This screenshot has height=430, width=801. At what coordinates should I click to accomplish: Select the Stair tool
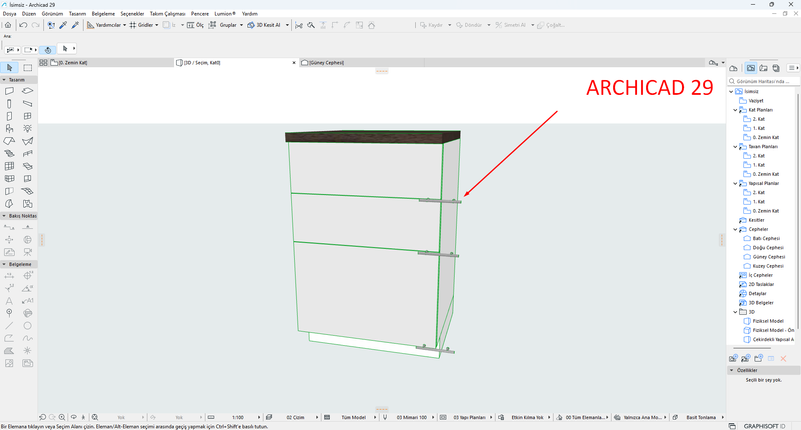point(9,153)
